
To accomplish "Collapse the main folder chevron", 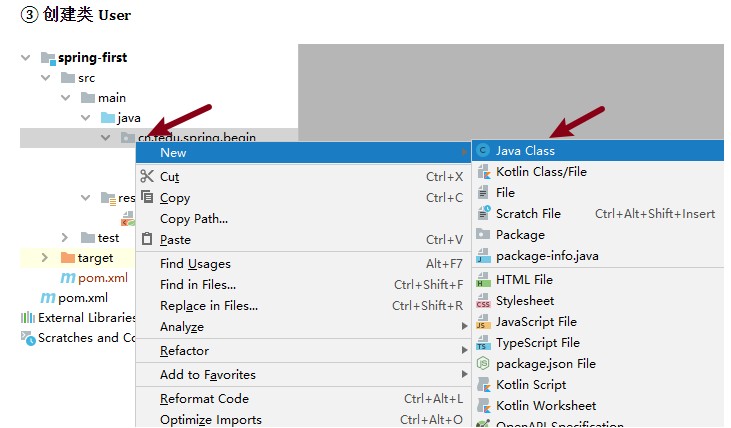I will point(66,97).
